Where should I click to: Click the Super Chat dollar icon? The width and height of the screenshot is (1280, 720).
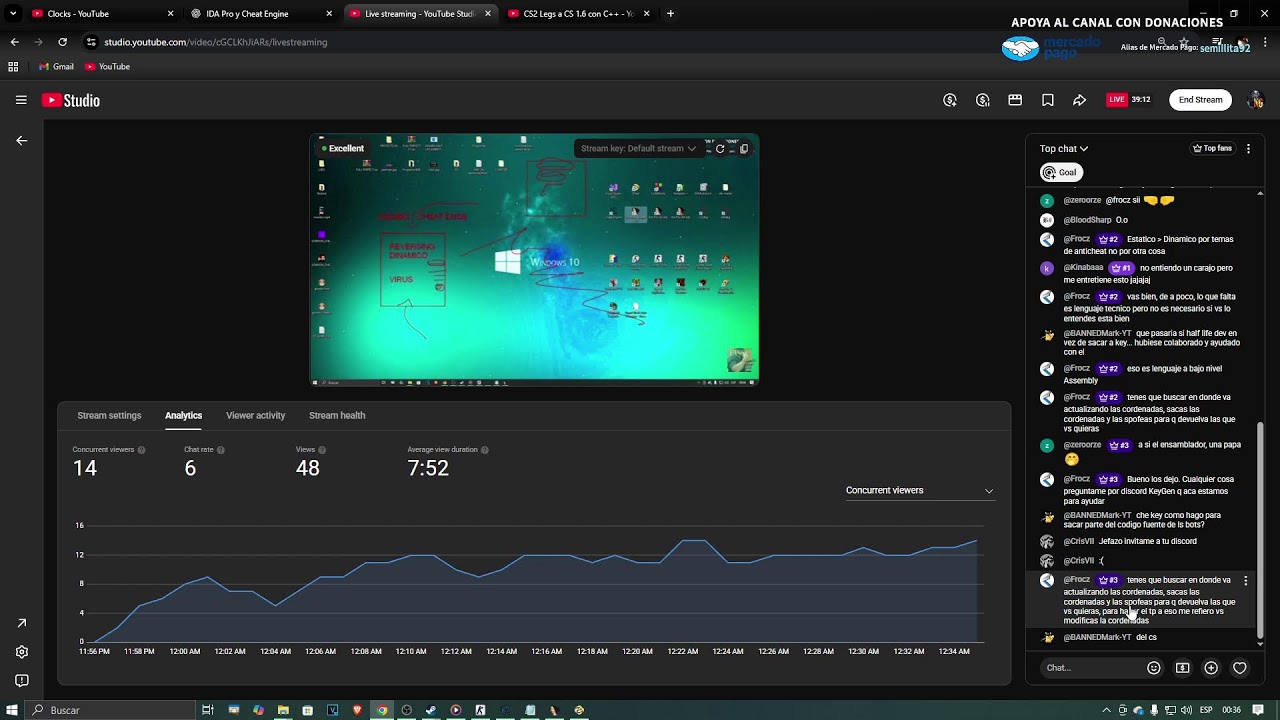(1182, 668)
